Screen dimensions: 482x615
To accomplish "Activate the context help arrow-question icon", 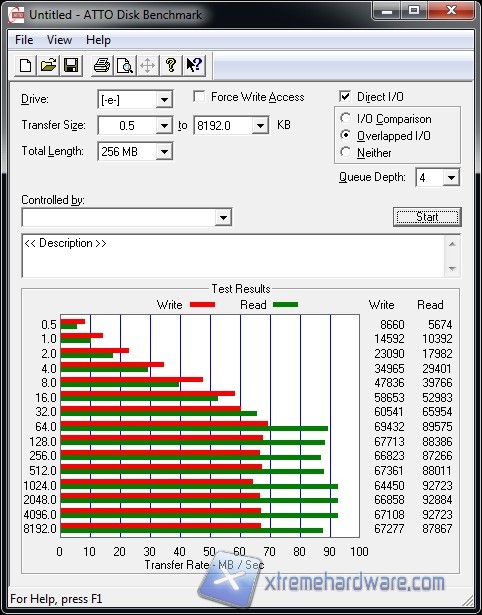I will [x=194, y=66].
